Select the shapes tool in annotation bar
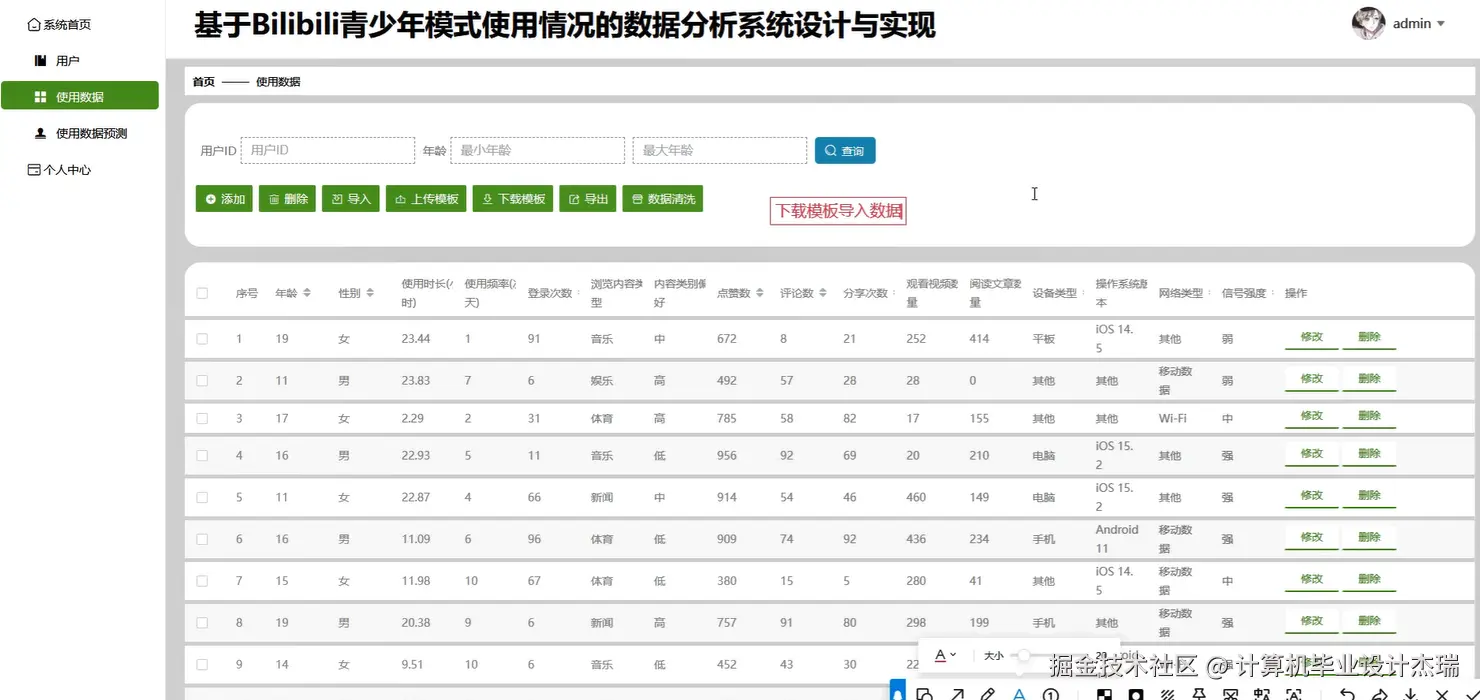This screenshot has height=700, width=1480. (926, 694)
